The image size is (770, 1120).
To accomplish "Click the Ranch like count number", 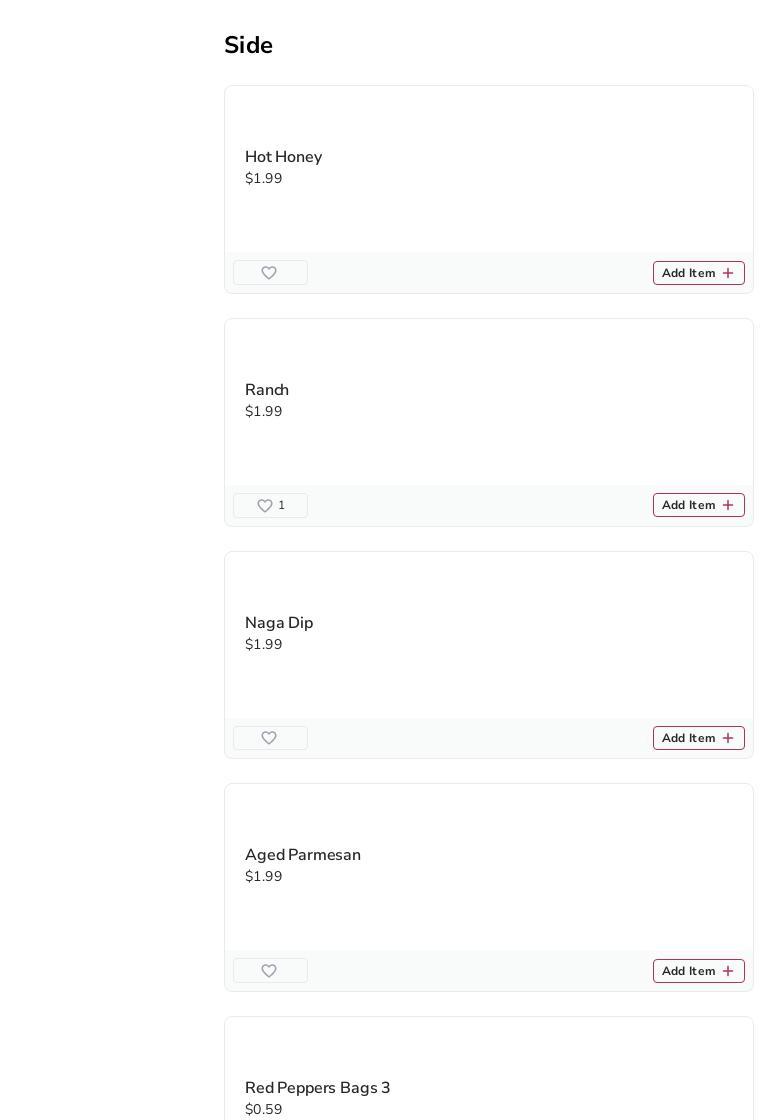I will point(282,505).
